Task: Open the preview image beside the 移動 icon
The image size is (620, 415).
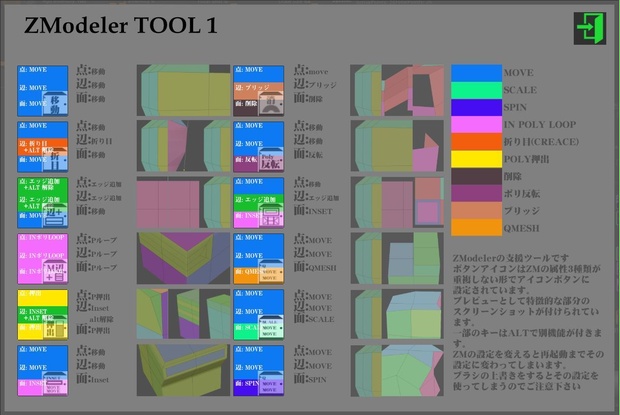Action: tap(183, 91)
